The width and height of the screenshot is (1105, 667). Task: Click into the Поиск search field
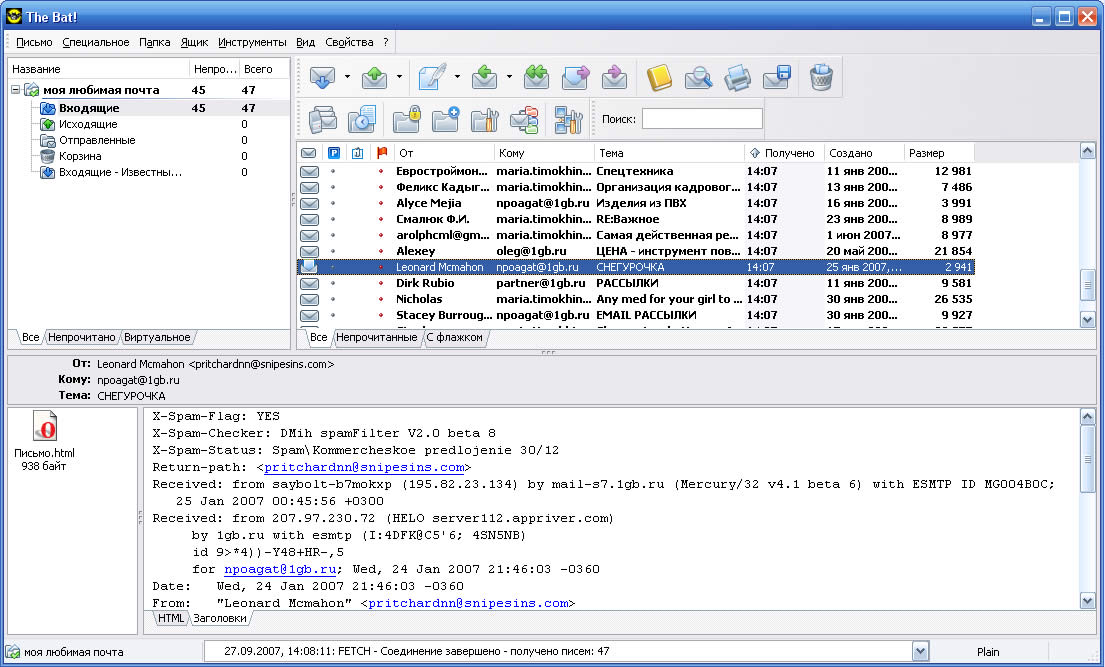pyautogui.click(x=701, y=119)
